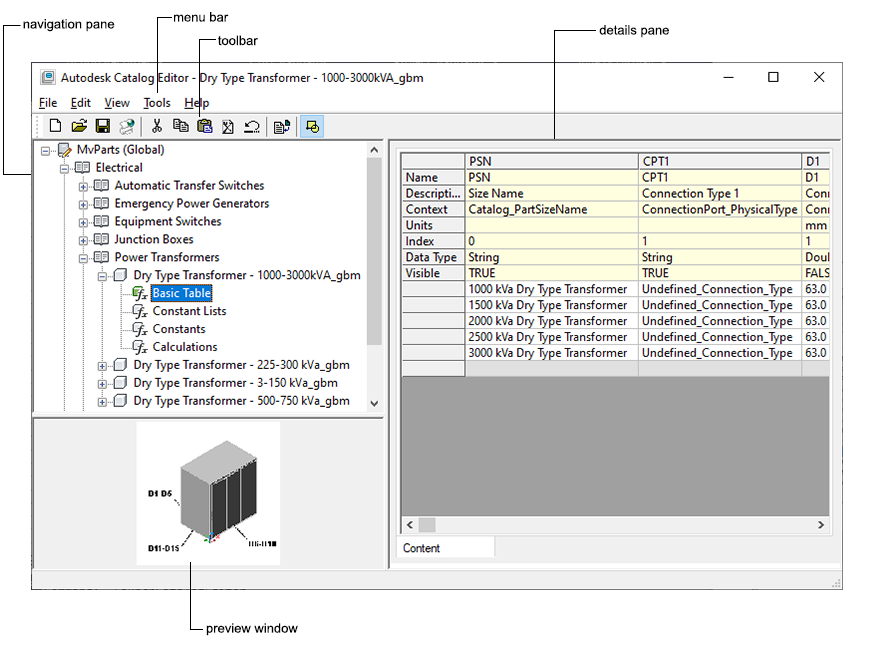Expand Dry Type Transformer 3-150 kVa_gbm node
This screenshot has height=647, width=875.
point(102,384)
